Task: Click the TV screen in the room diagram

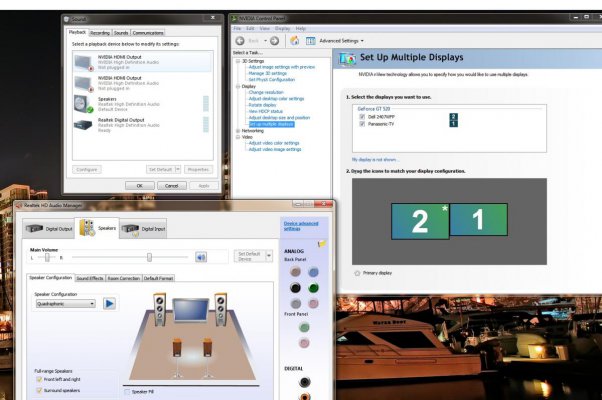Action: coord(190,310)
